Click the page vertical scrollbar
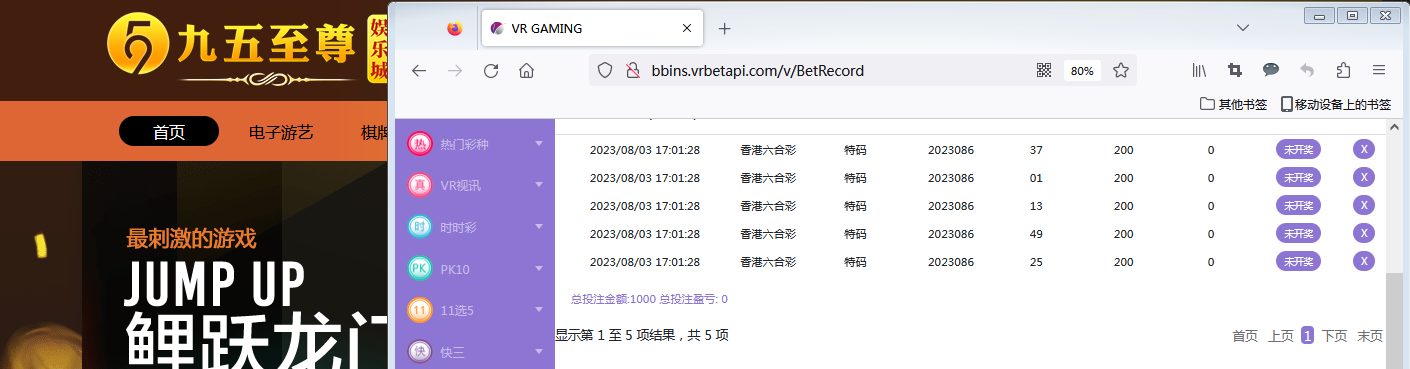1410x369 pixels. point(1394,320)
